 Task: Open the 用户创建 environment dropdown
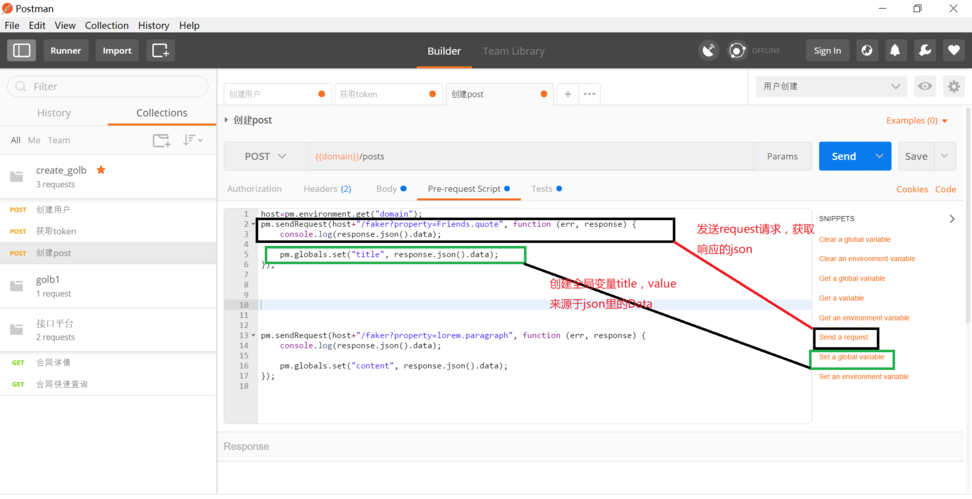pyautogui.click(x=831, y=86)
